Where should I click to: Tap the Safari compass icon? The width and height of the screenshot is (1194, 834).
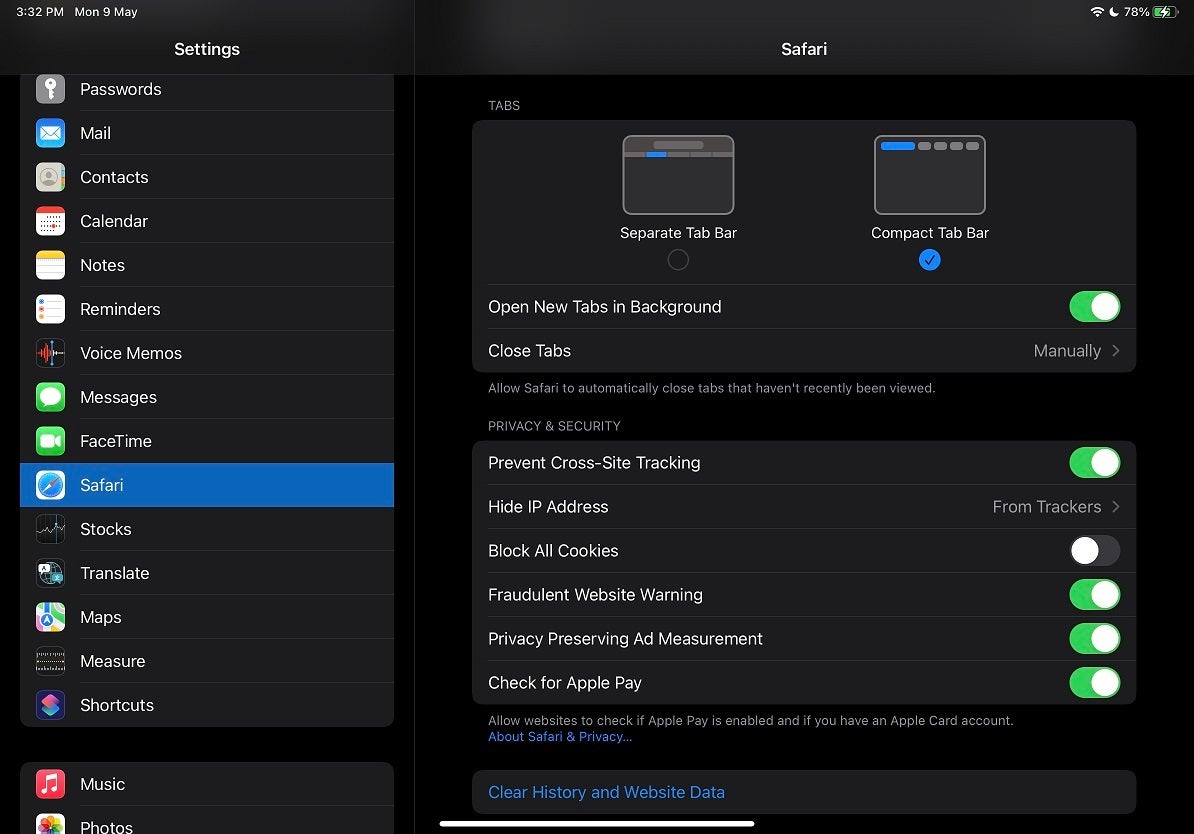tap(50, 485)
